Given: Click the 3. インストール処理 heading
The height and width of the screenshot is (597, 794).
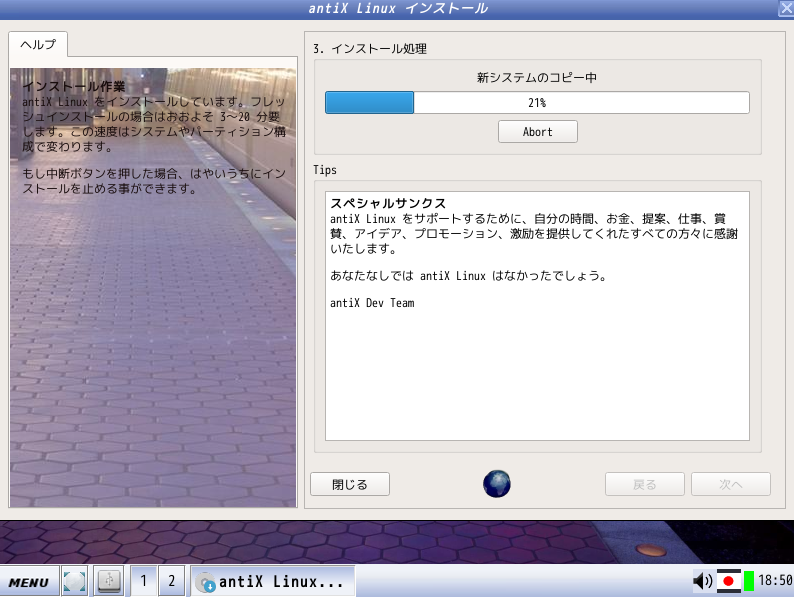Looking at the screenshot, I should point(370,49).
